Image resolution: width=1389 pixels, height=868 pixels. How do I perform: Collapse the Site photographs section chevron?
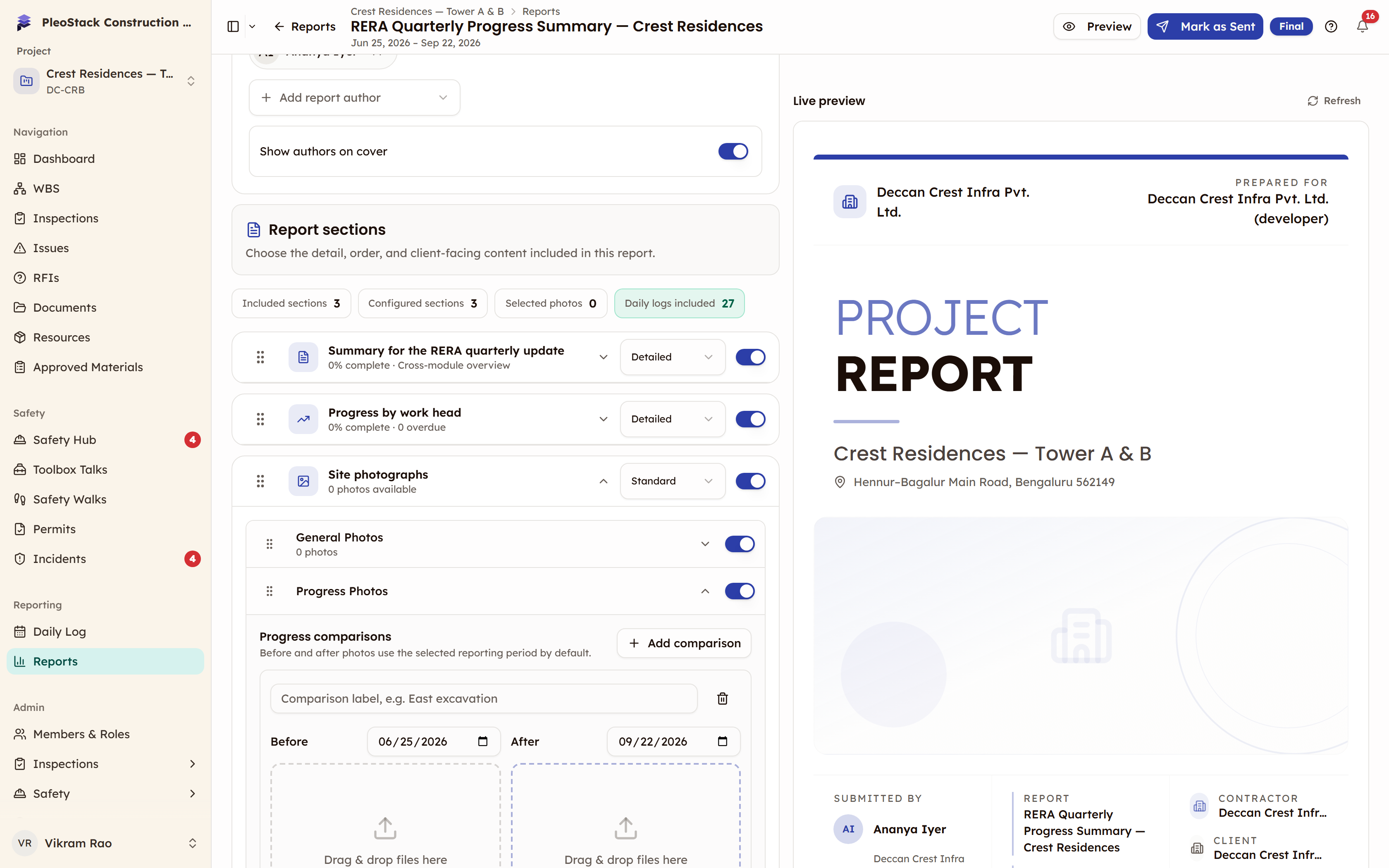tap(603, 481)
